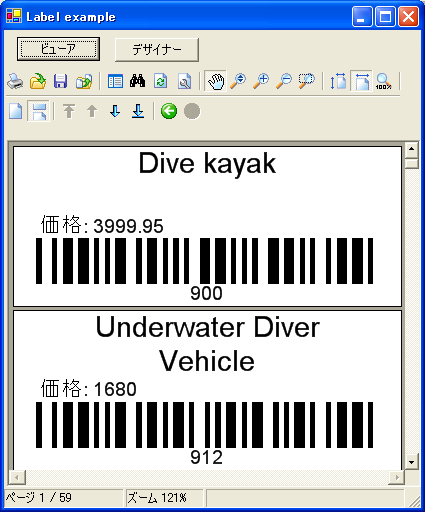
Task: Open a report file with folder icon
Action: [x=38, y=81]
